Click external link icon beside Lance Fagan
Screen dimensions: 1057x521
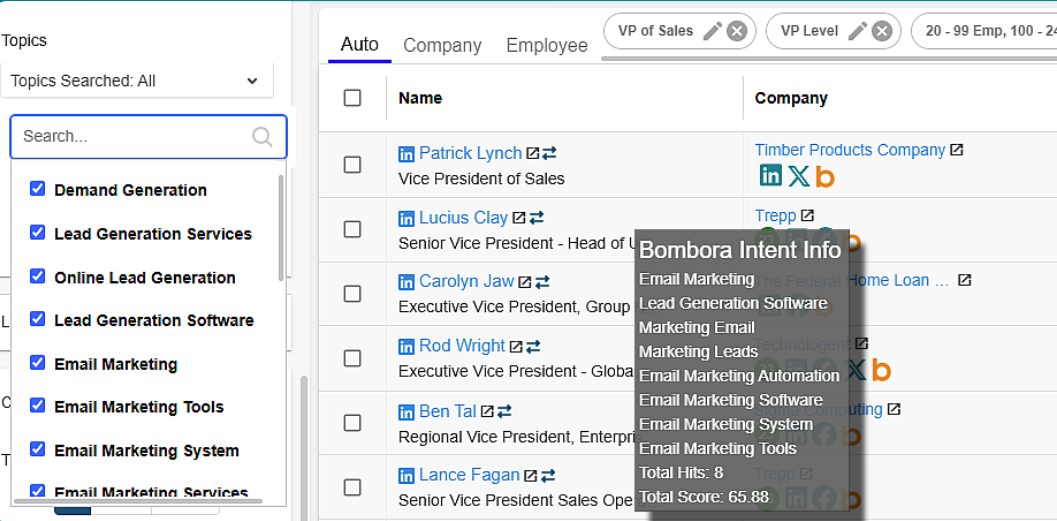[531, 476]
